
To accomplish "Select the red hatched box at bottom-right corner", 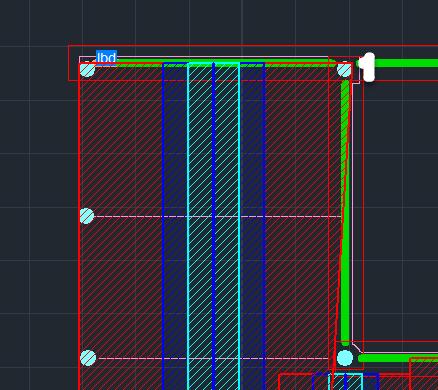I will click(x=423, y=374).
